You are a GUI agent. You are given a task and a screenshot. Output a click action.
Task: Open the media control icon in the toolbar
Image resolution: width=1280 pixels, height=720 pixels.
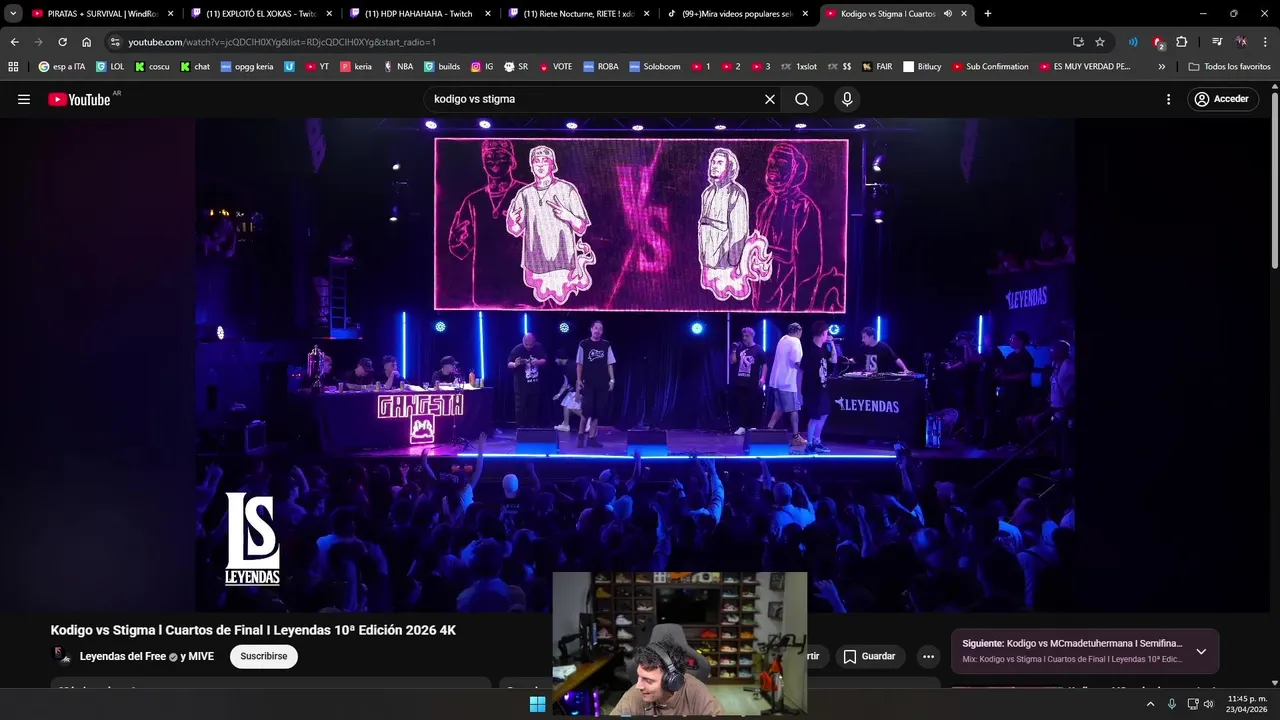(1217, 42)
